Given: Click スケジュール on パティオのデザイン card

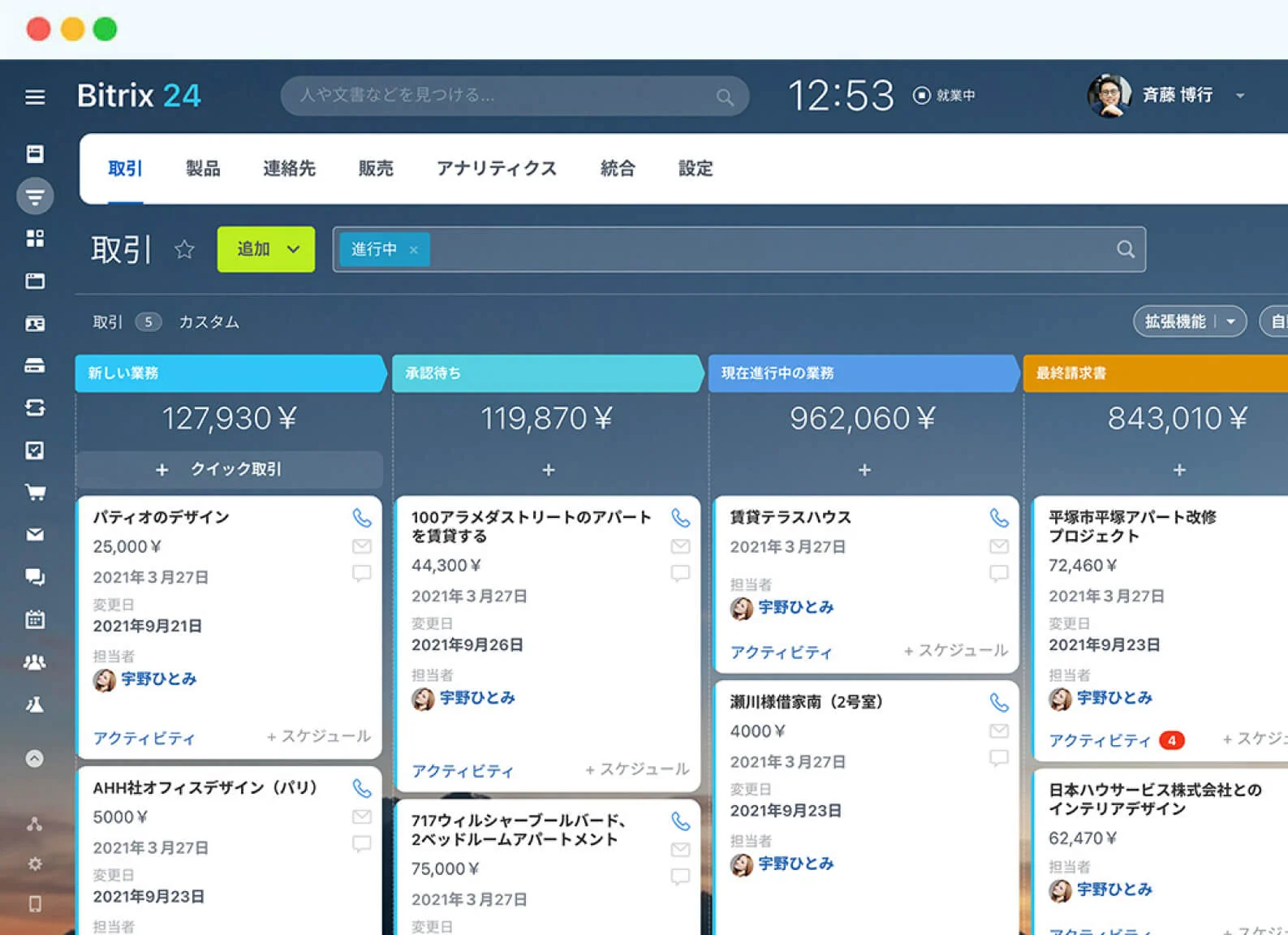Looking at the screenshot, I should click(x=319, y=736).
